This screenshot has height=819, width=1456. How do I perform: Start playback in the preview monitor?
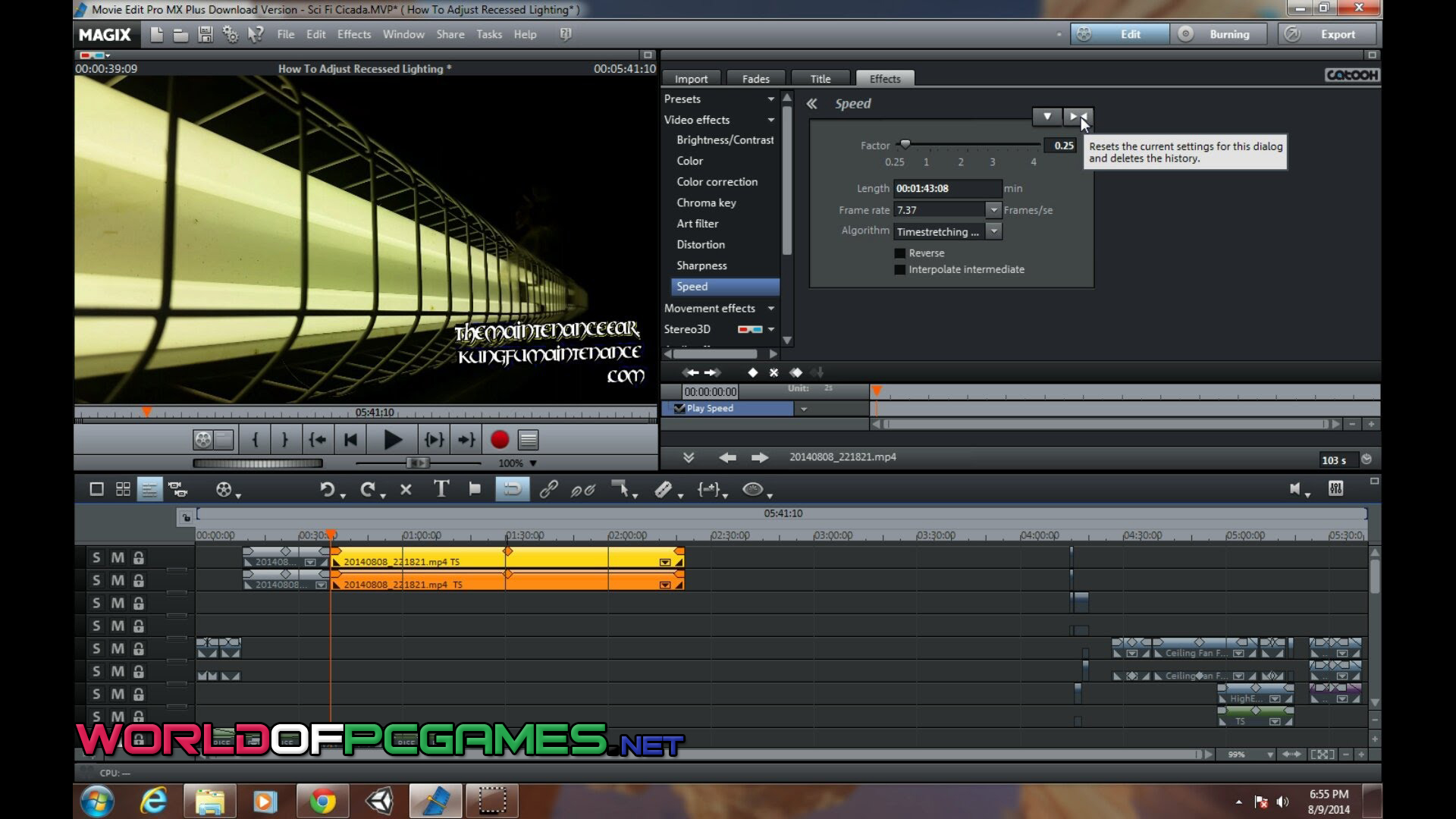tap(392, 440)
